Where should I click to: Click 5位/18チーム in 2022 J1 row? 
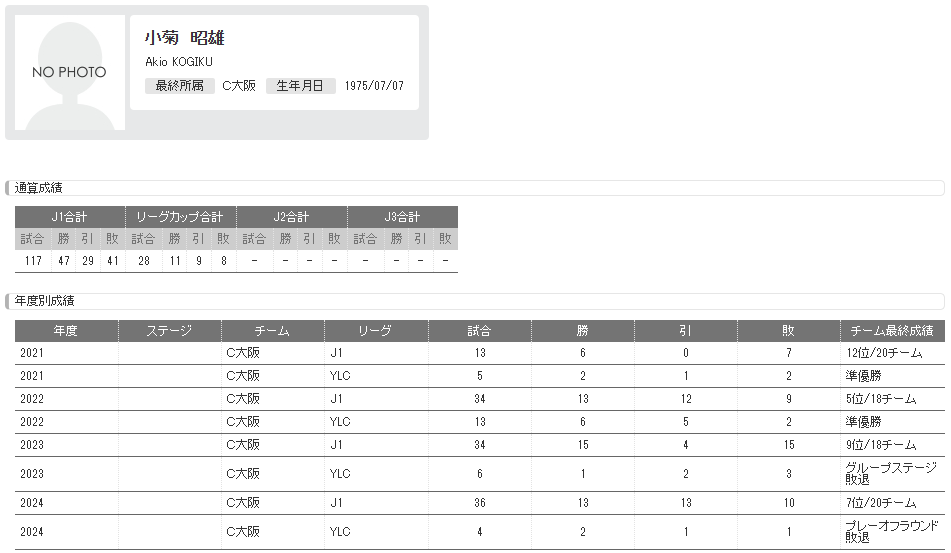coord(881,399)
